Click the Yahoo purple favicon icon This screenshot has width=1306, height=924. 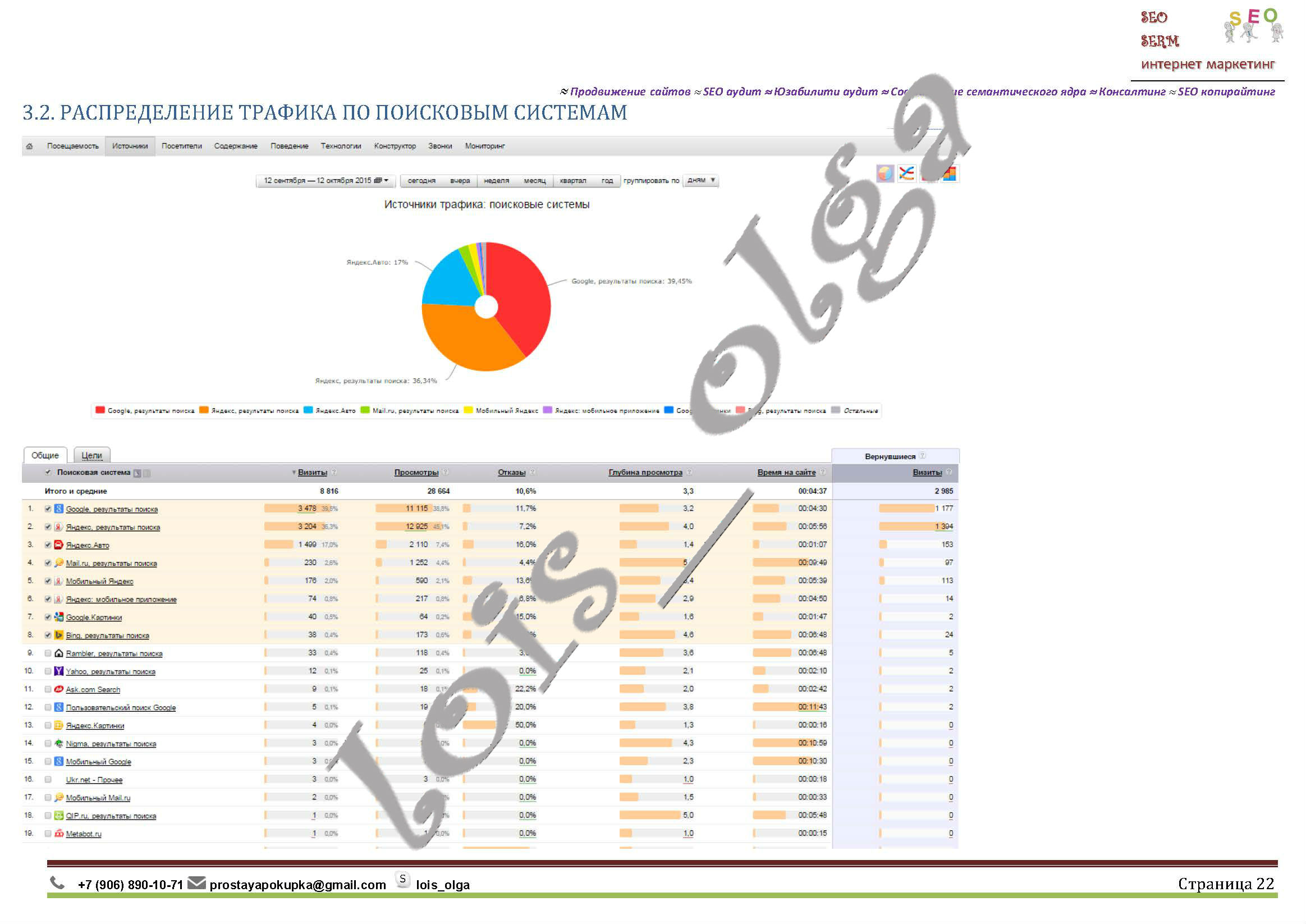(x=58, y=671)
